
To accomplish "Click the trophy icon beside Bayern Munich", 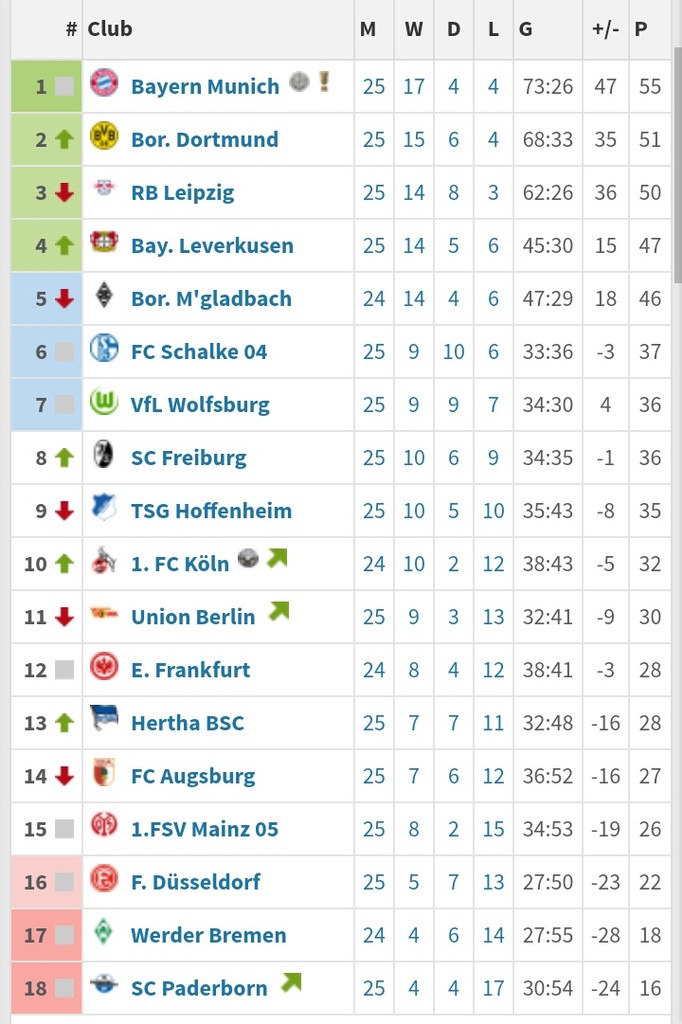I will [324, 82].
